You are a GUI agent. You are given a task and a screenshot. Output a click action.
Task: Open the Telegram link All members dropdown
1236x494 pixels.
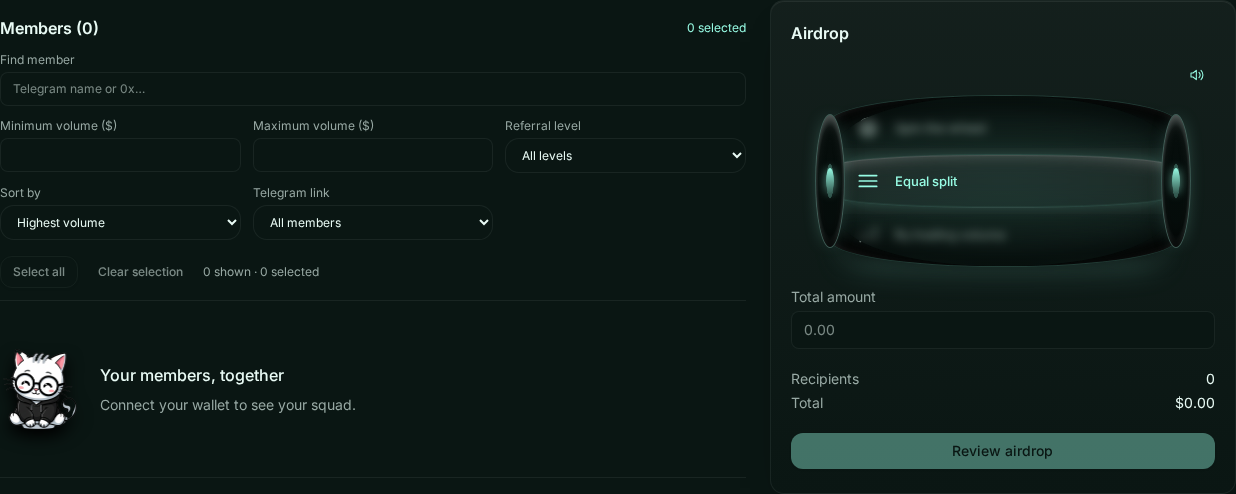(373, 222)
